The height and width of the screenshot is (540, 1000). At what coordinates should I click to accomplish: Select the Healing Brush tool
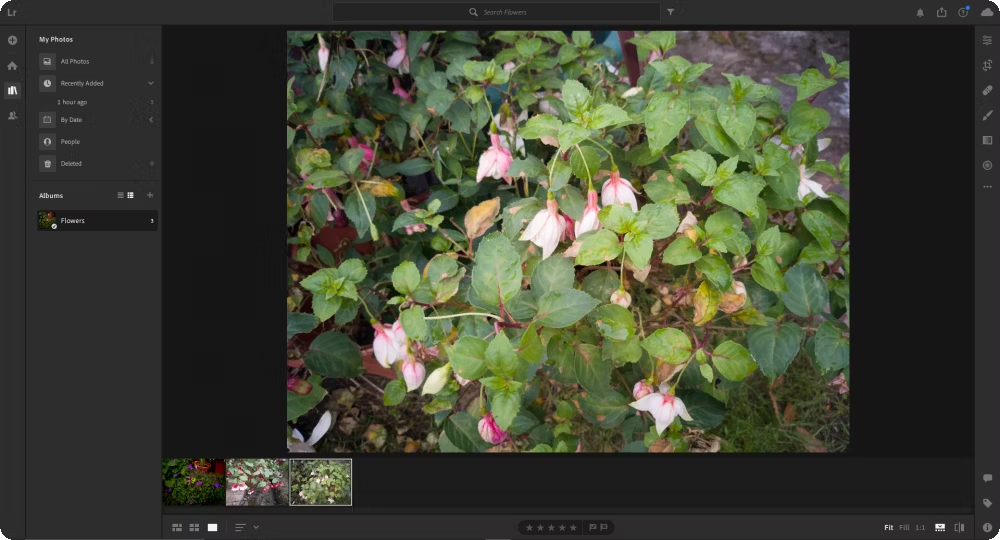pos(987,91)
